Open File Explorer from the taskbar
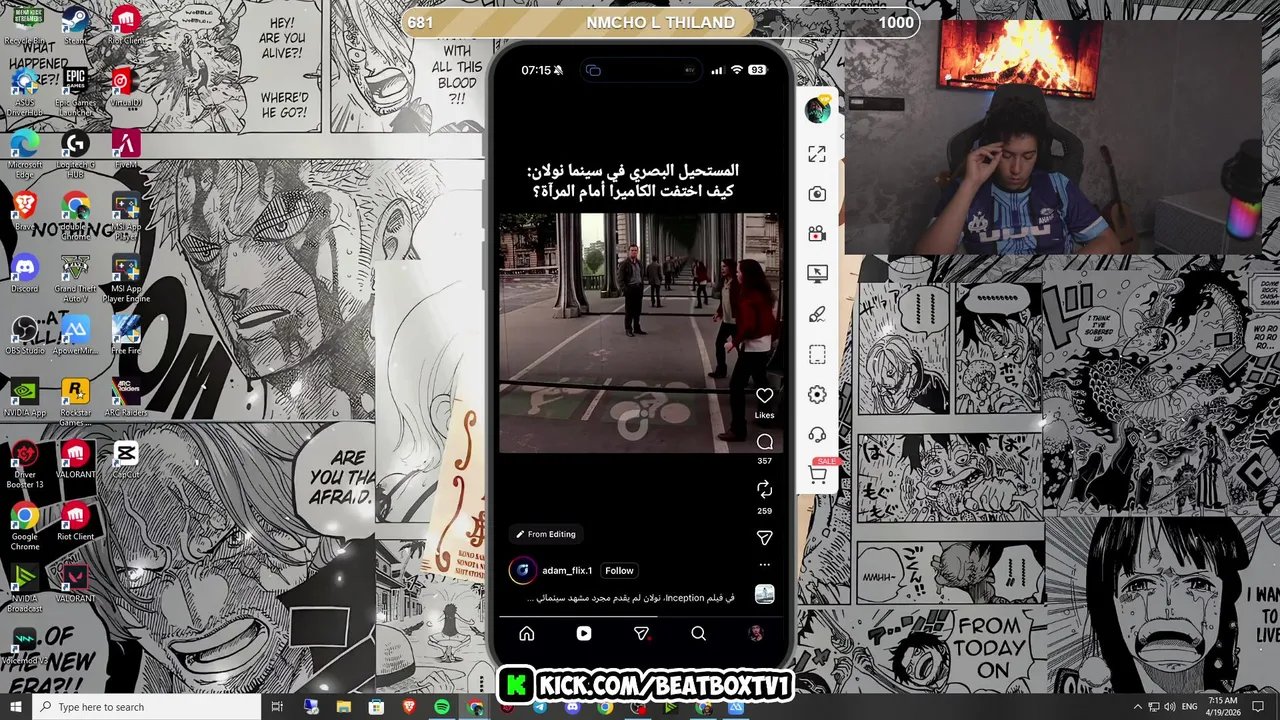Image resolution: width=1280 pixels, height=720 pixels. [x=344, y=707]
